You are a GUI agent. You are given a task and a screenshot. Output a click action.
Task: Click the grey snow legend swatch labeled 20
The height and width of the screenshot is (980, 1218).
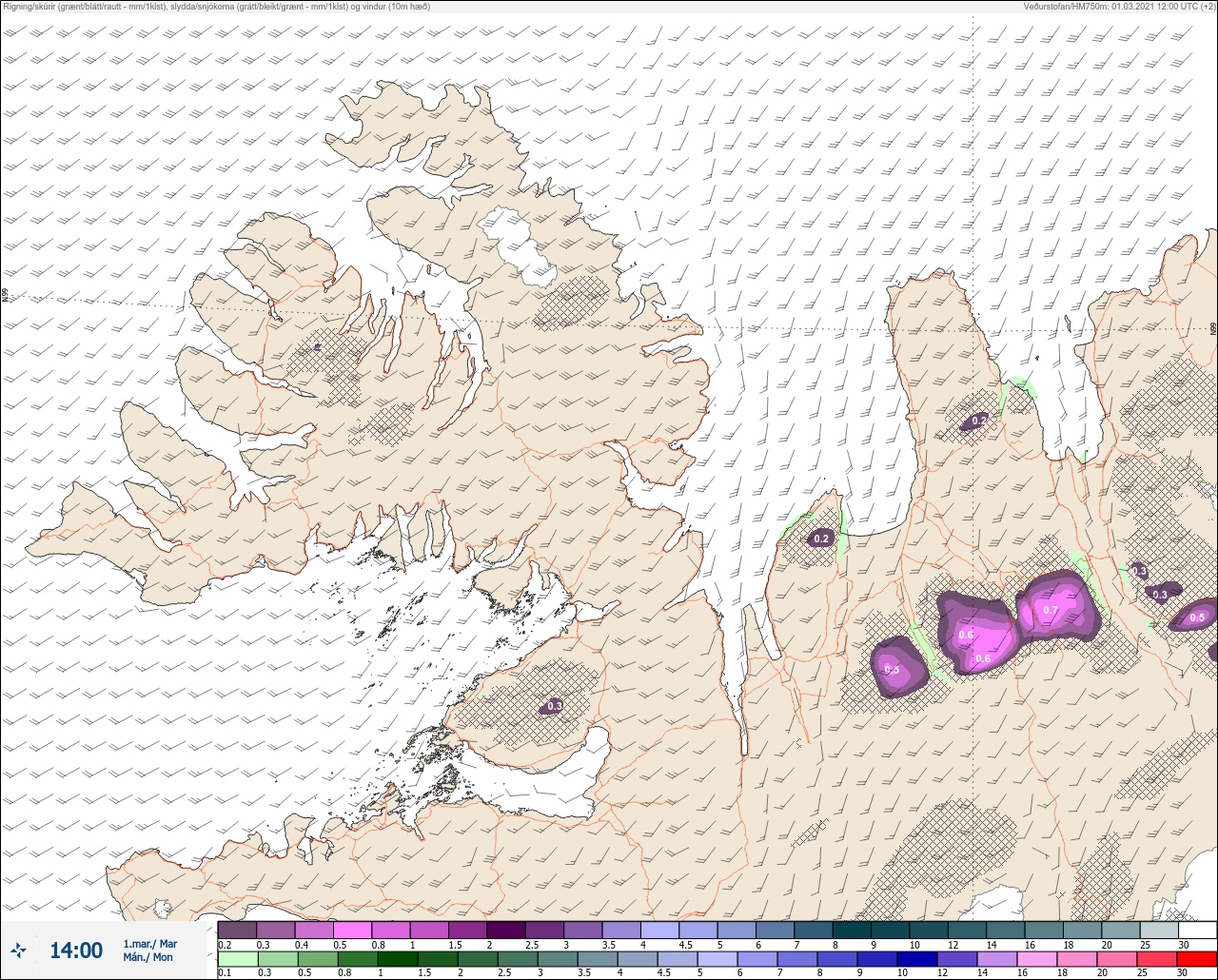tap(1120, 930)
